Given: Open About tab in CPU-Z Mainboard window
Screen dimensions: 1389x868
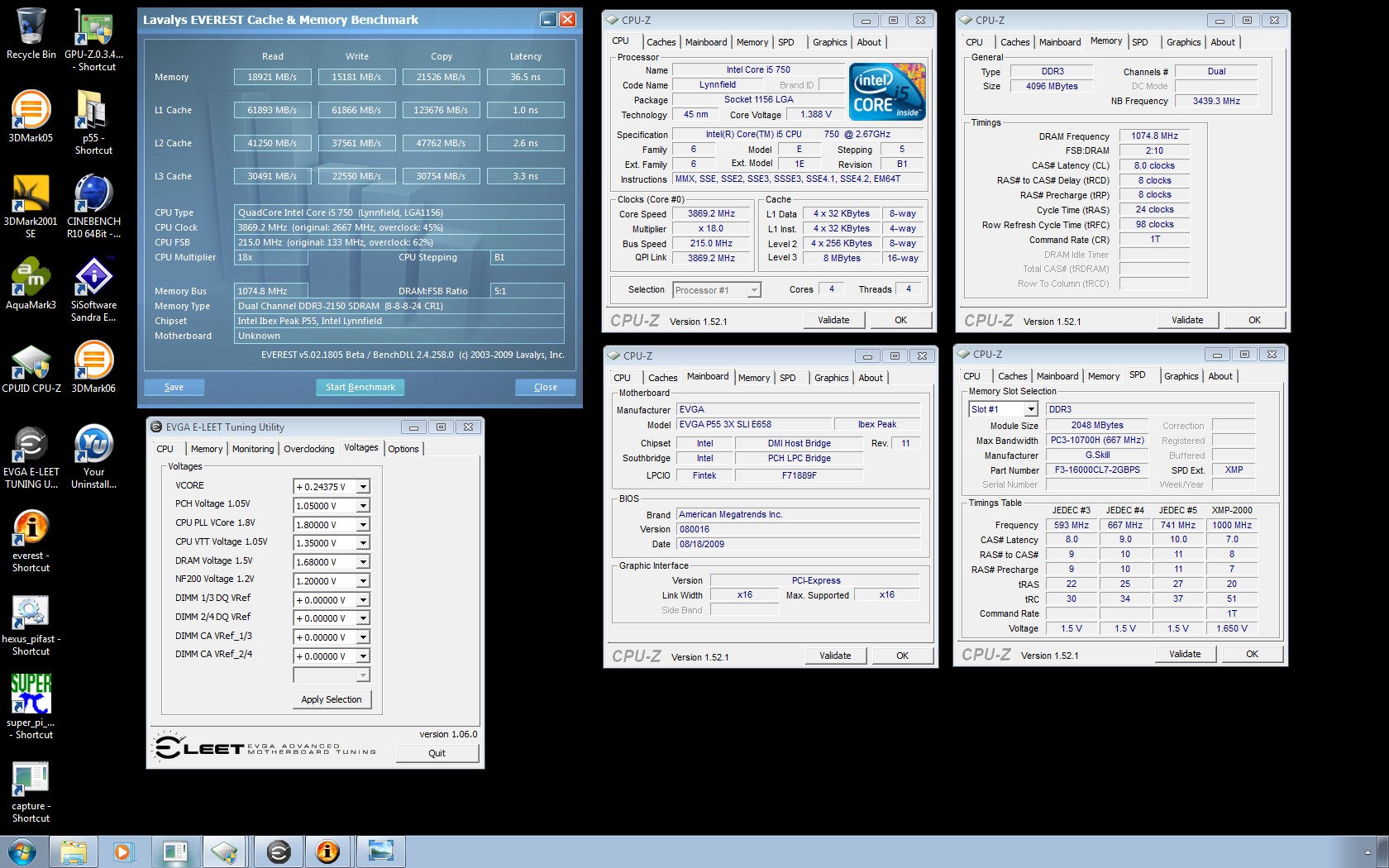Looking at the screenshot, I should 871,378.
